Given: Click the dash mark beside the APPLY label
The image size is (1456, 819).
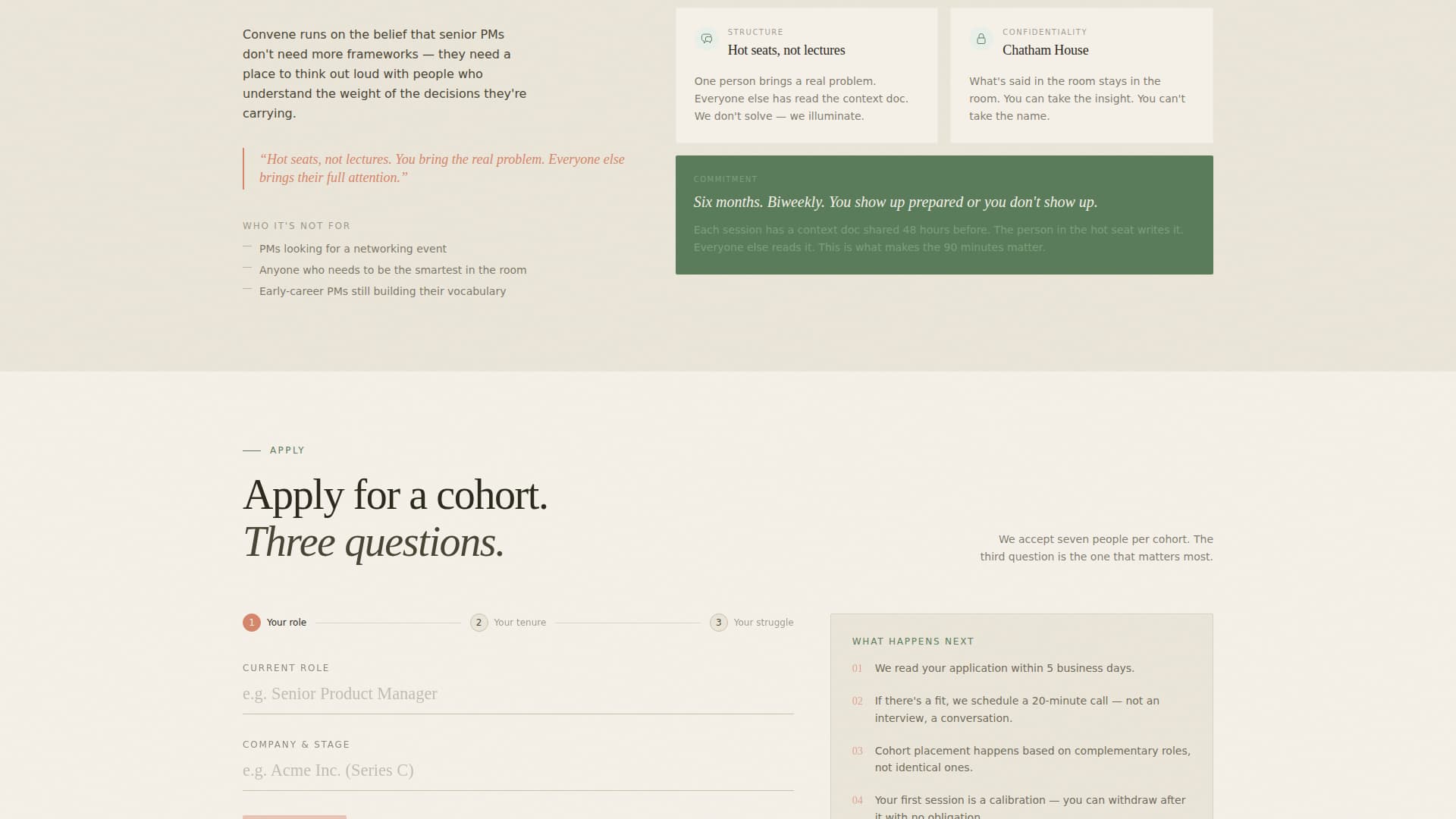Looking at the screenshot, I should (251, 450).
